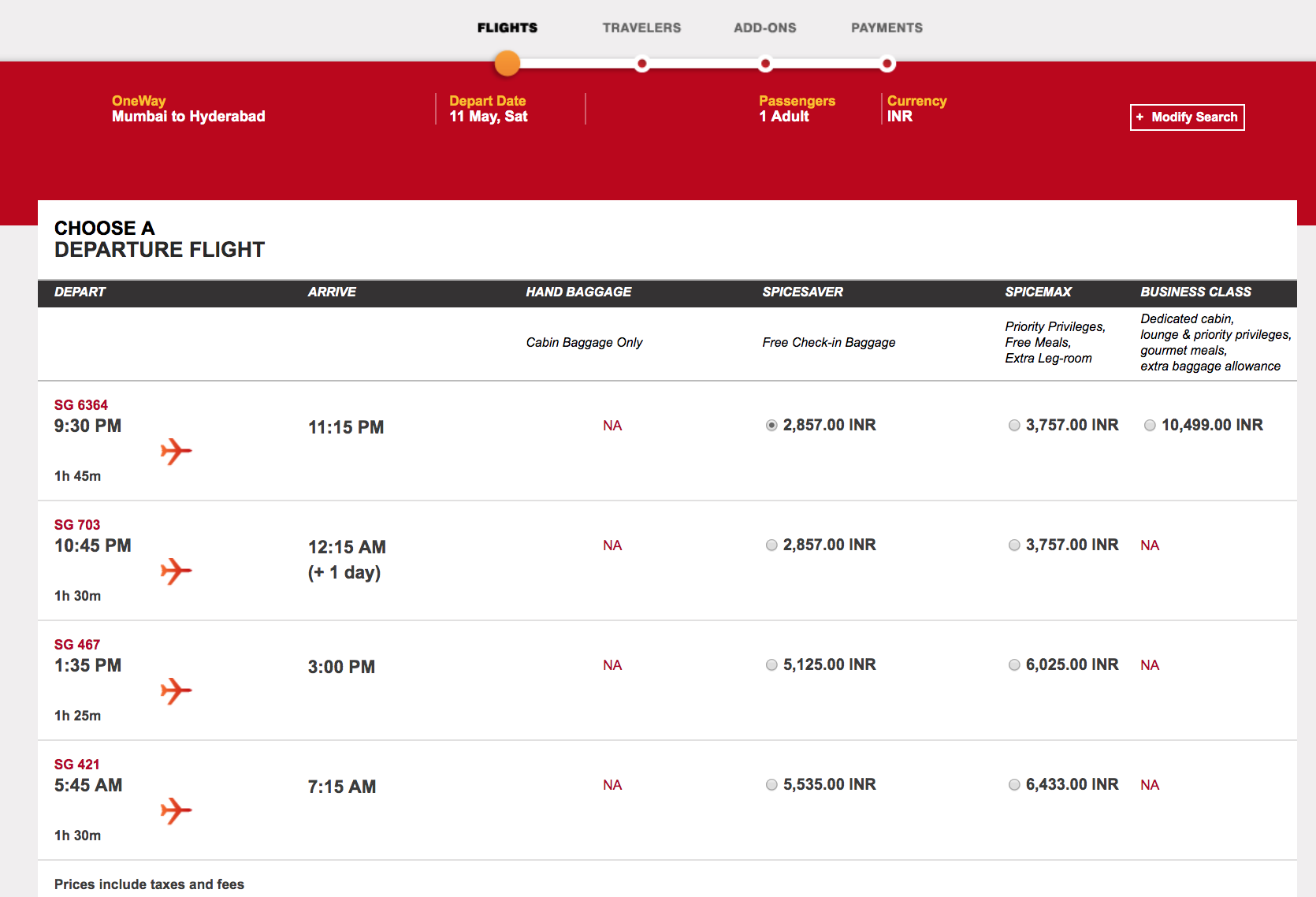Click the airplane icon for flight SG 467
This screenshot has width=1316, height=897.
(x=177, y=691)
